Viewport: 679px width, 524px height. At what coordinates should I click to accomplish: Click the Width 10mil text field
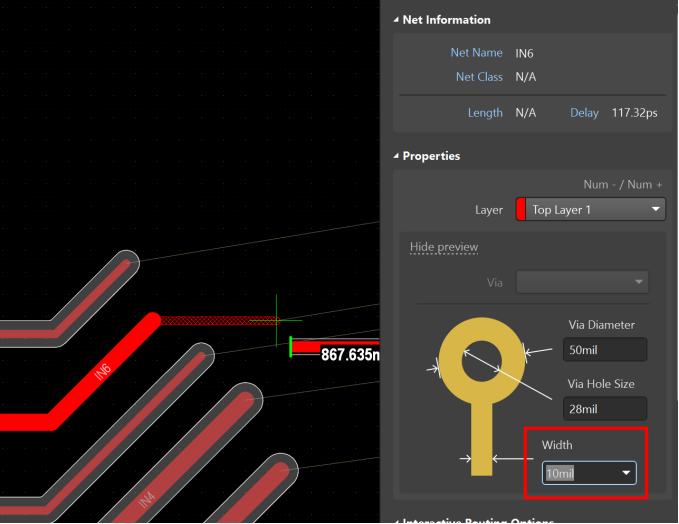(x=577, y=473)
